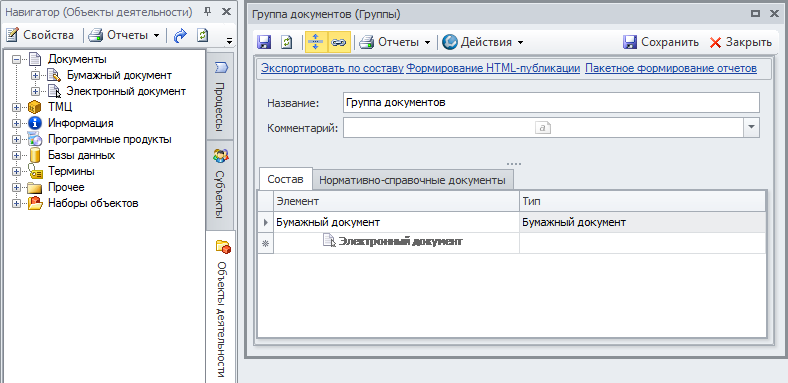Collapse the Документы tree node
The image size is (788, 383).
(16, 59)
